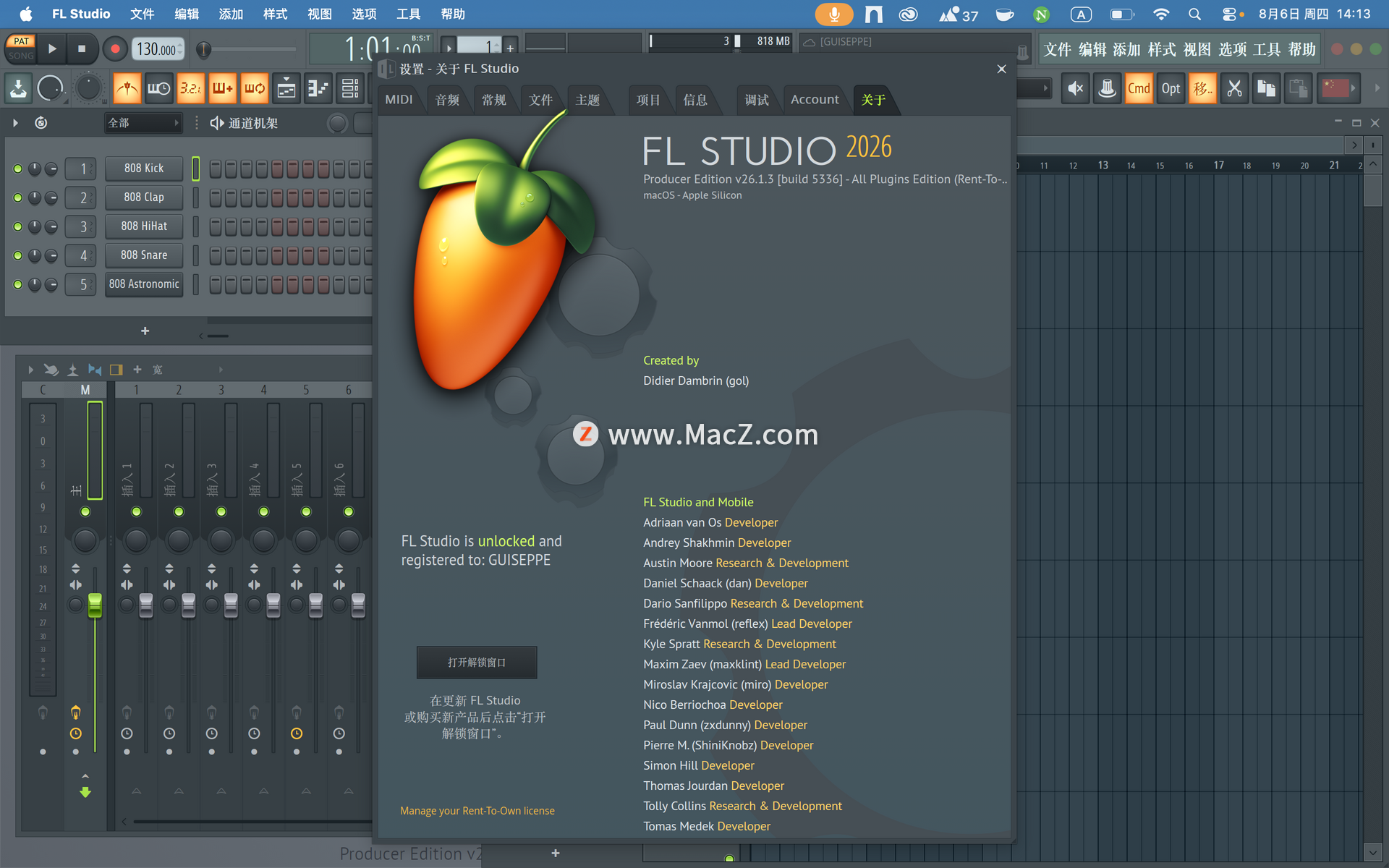Expand the mixer menu arrow
This screenshot has width=1389, height=868.
(30, 370)
